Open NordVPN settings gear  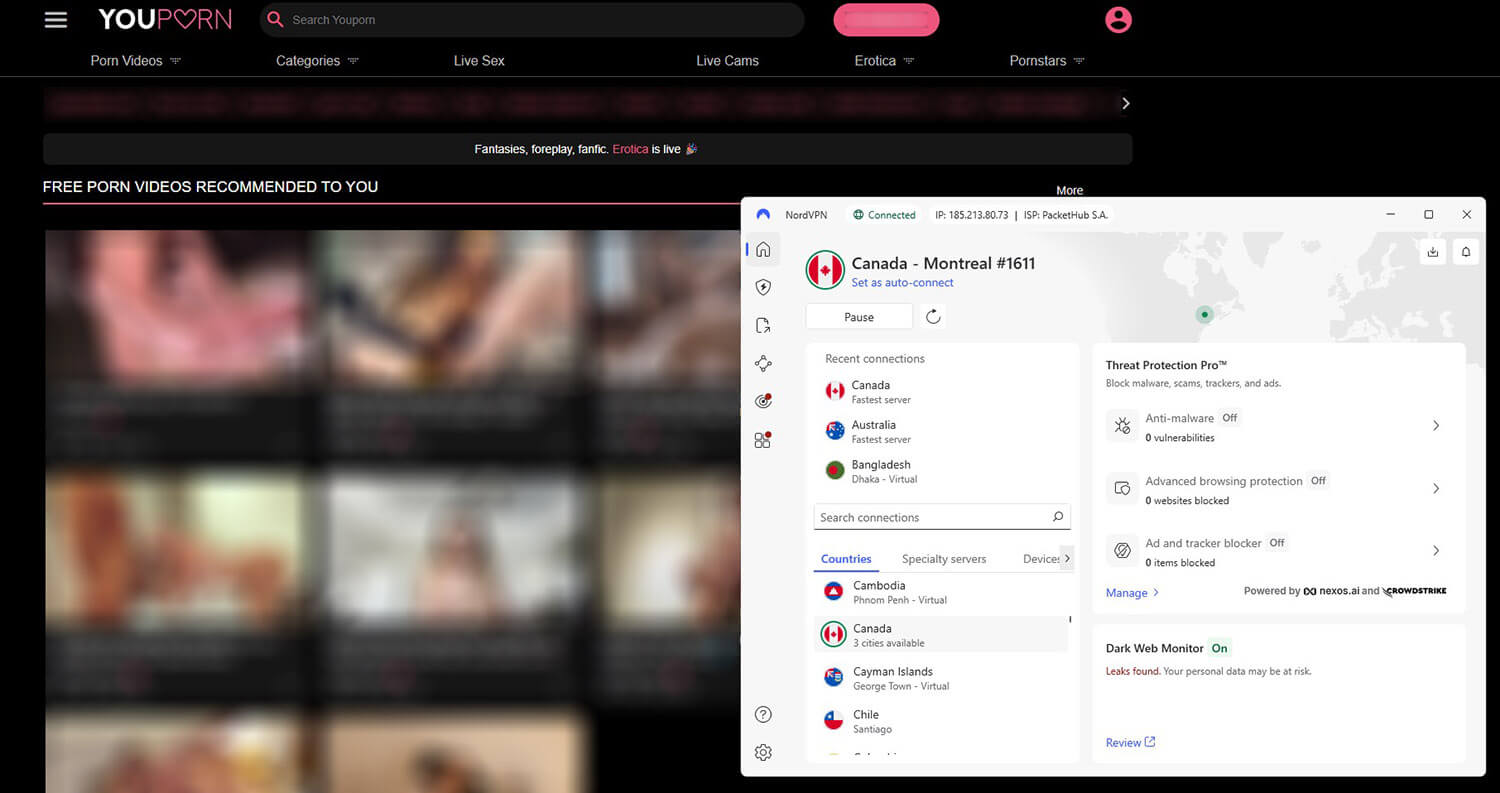click(x=763, y=752)
